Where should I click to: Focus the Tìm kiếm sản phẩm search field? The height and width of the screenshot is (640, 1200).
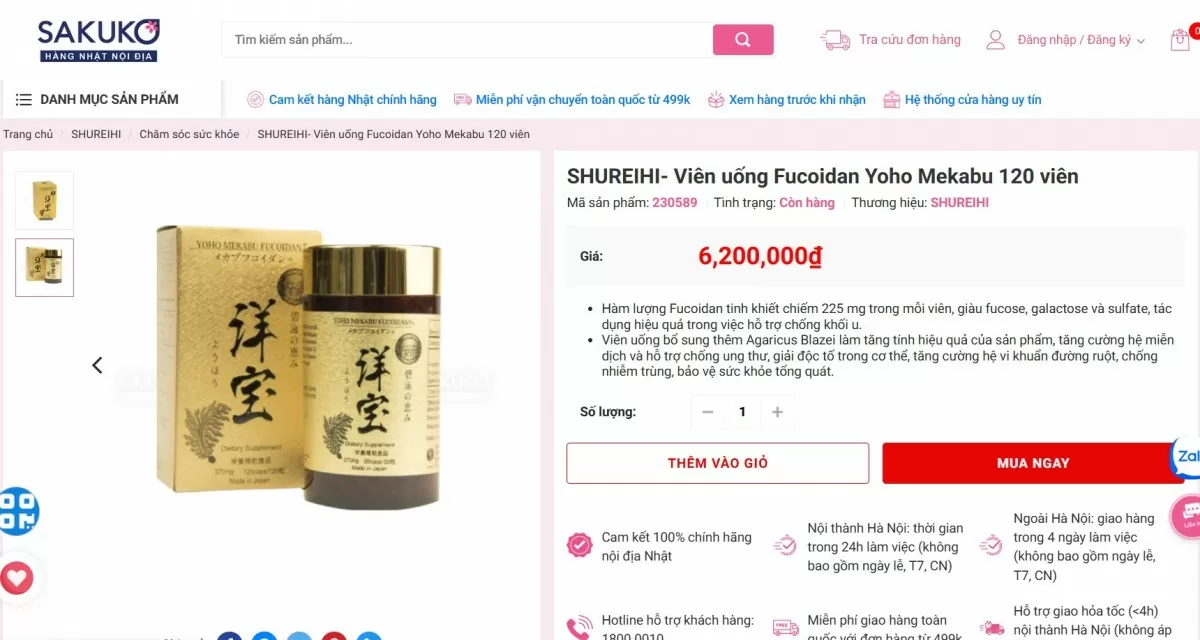[x=467, y=40]
